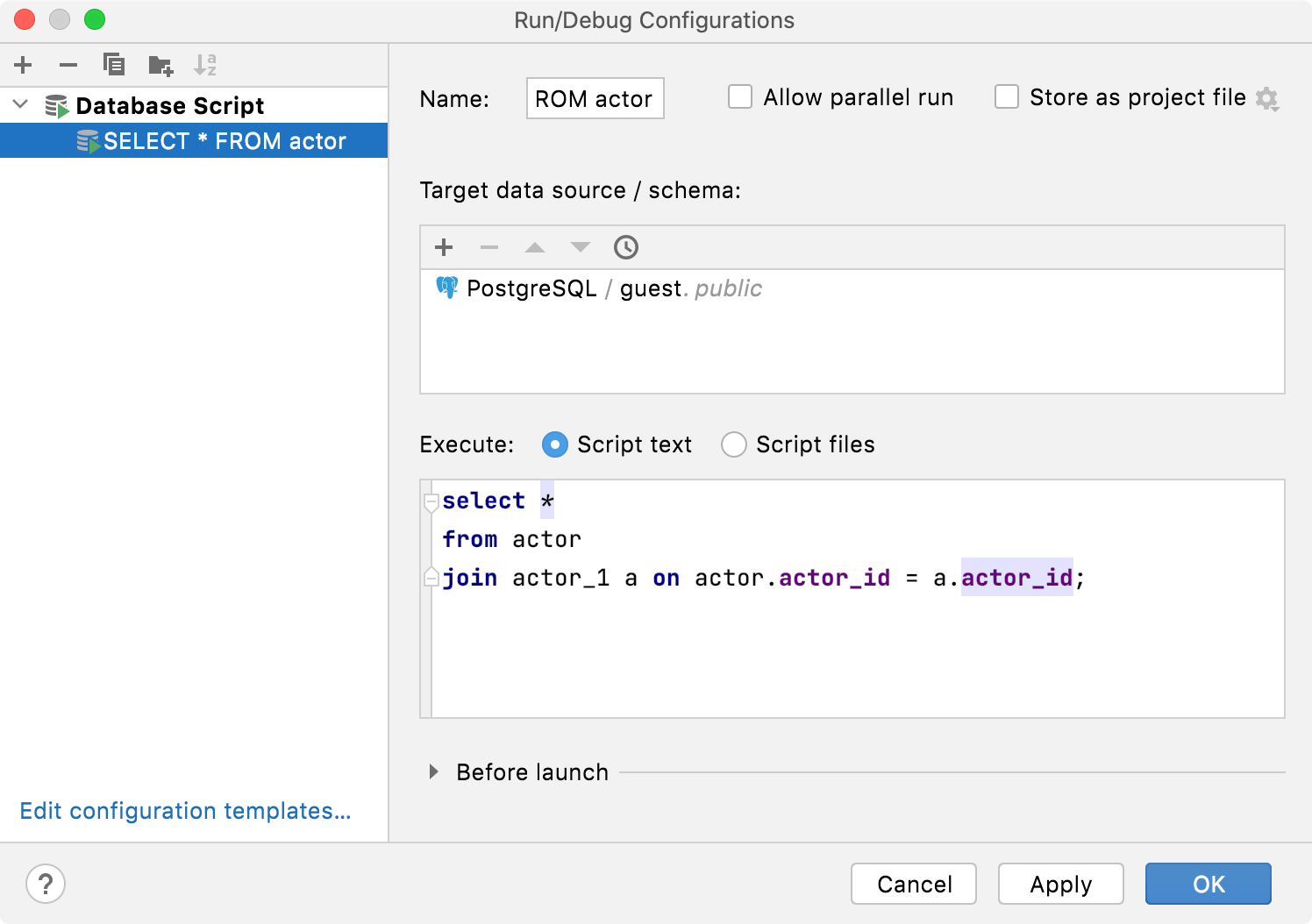This screenshot has height=924, width=1312.
Task: Collapse the select statement code fold
Action: [431, 501]
